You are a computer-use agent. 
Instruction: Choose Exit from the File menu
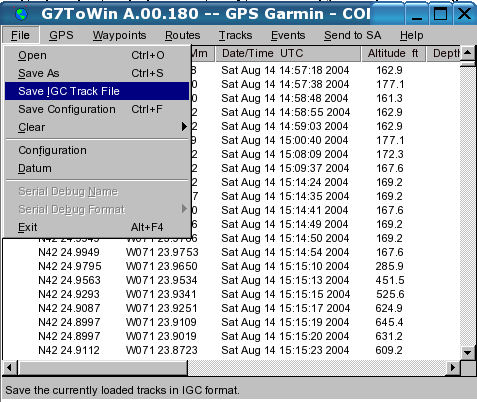97,227
